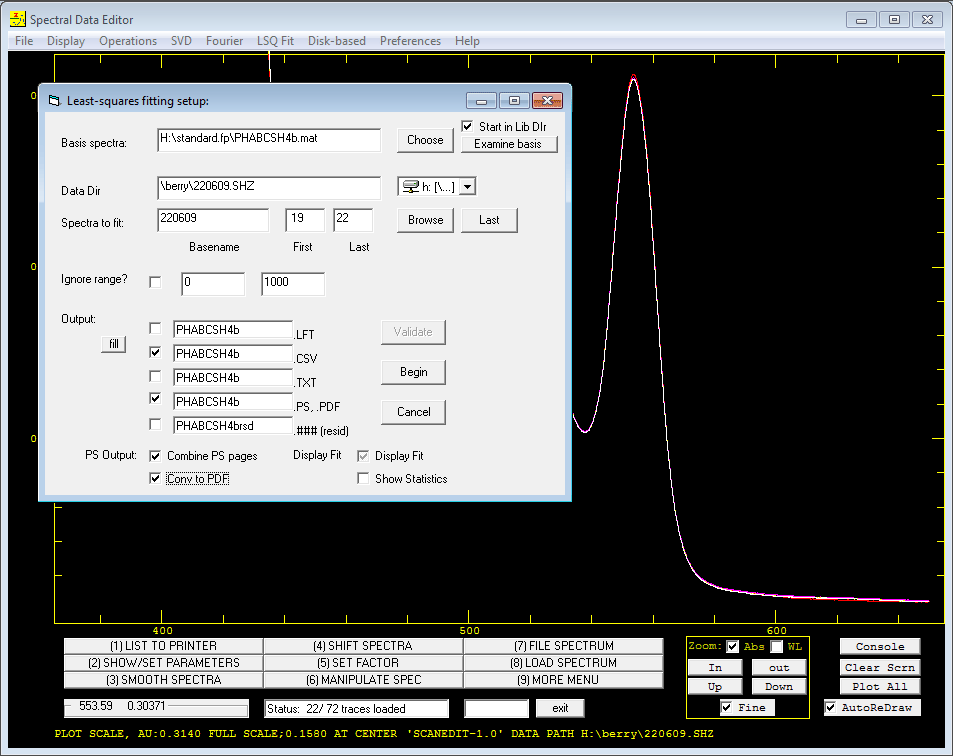The image size is (953, 756).
Task: Click the least-squares fitting dialog icon
Action: click(55, 101)
